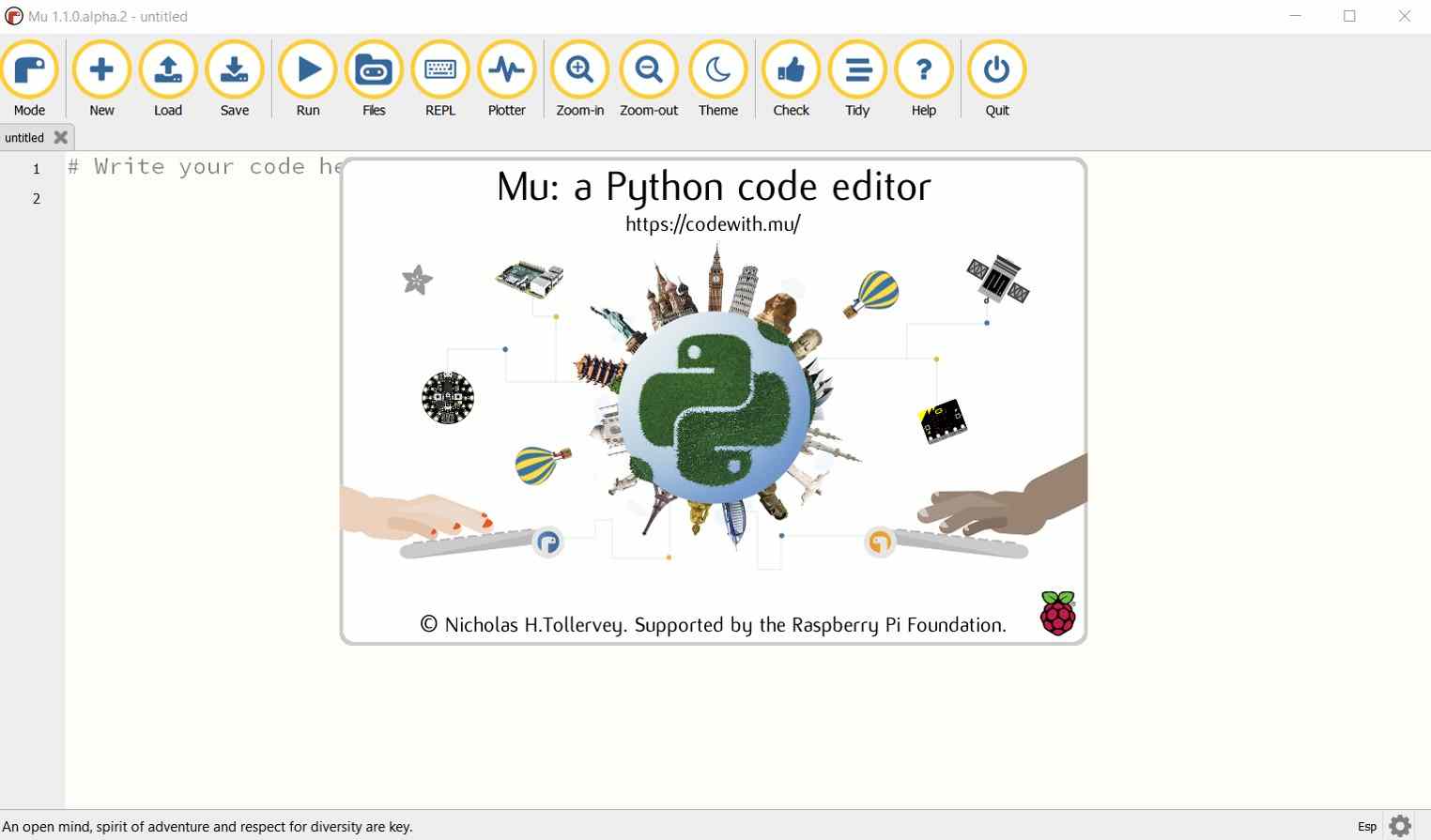Open the Mode selector
Image resolution: width=1431 pixels, height=840 pixels.
(x=29, y=79)
